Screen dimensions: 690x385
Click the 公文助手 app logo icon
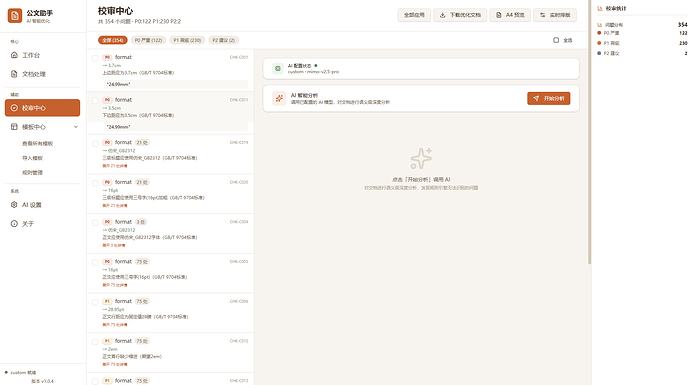(x=15, y=15)
